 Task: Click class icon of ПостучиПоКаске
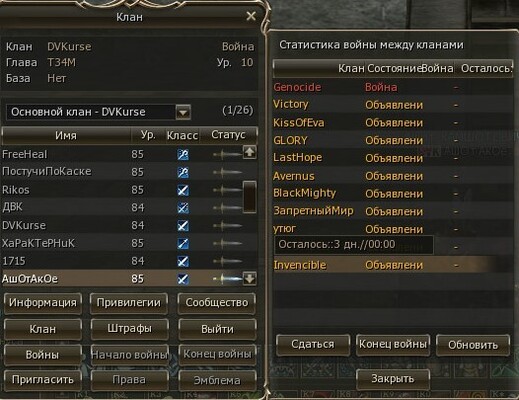click(183, 172)
